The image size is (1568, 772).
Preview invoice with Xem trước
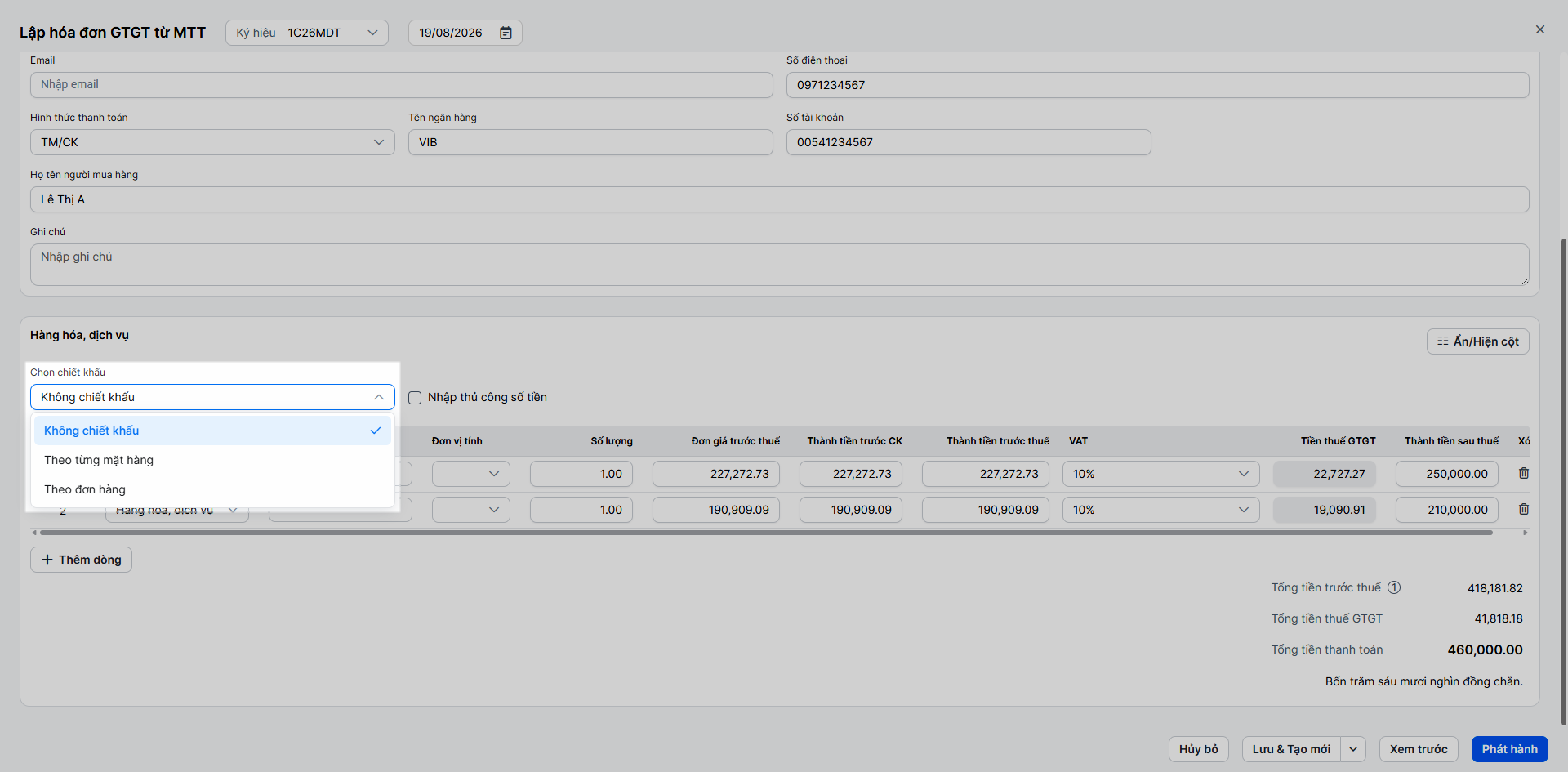tap(1419, 749)
